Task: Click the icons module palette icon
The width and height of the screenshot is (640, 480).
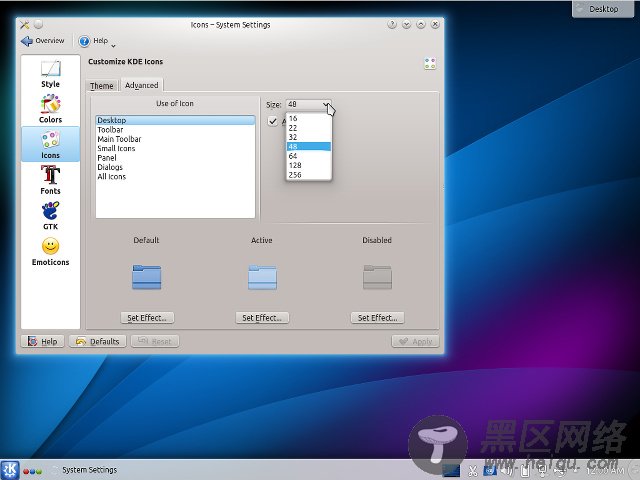Action: pos(430,63)
